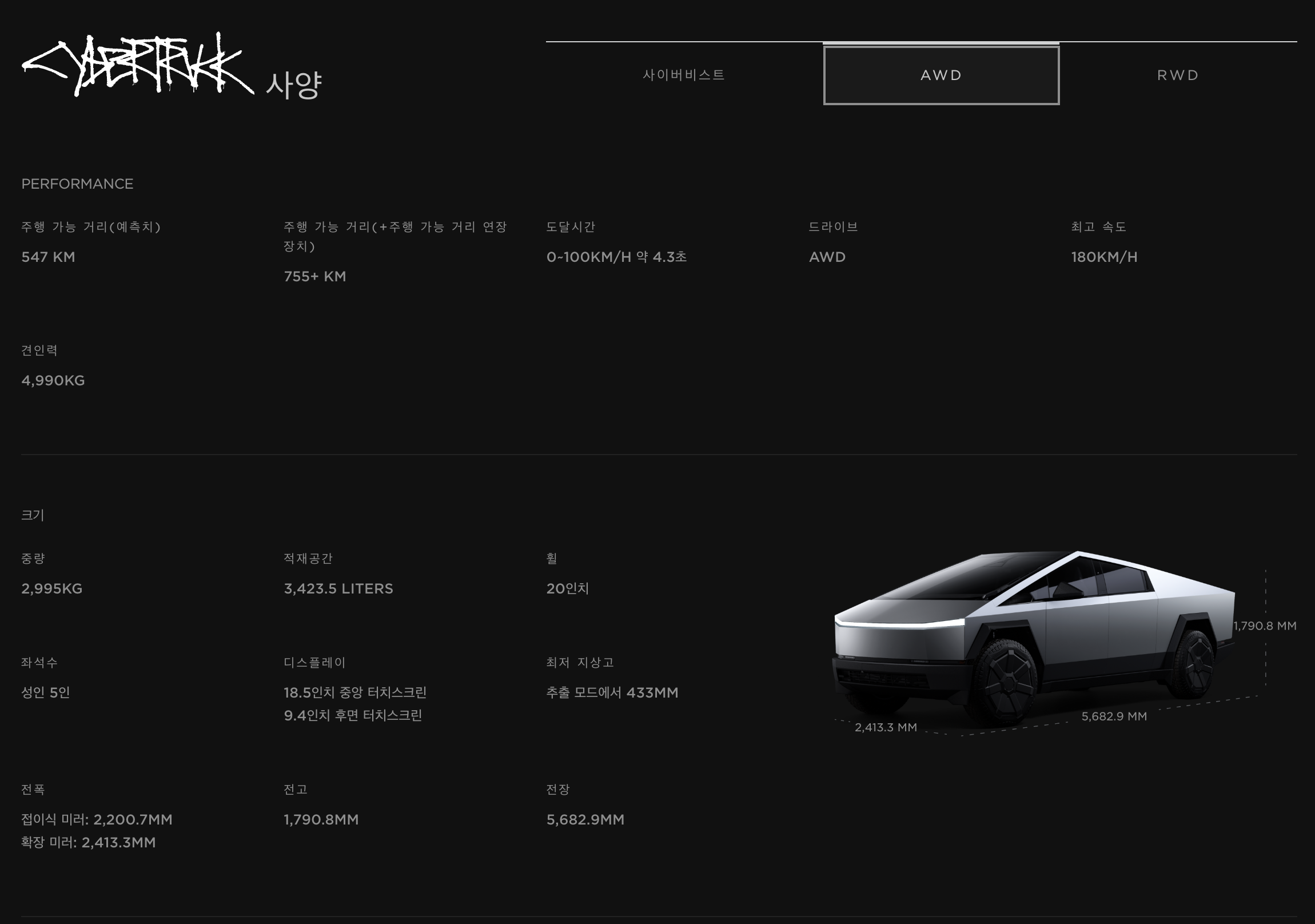Image resolution: width=1315 pixels, height=924 pixels.
Task: Click the 4,990KG towing value
Action: pos(53,380)
